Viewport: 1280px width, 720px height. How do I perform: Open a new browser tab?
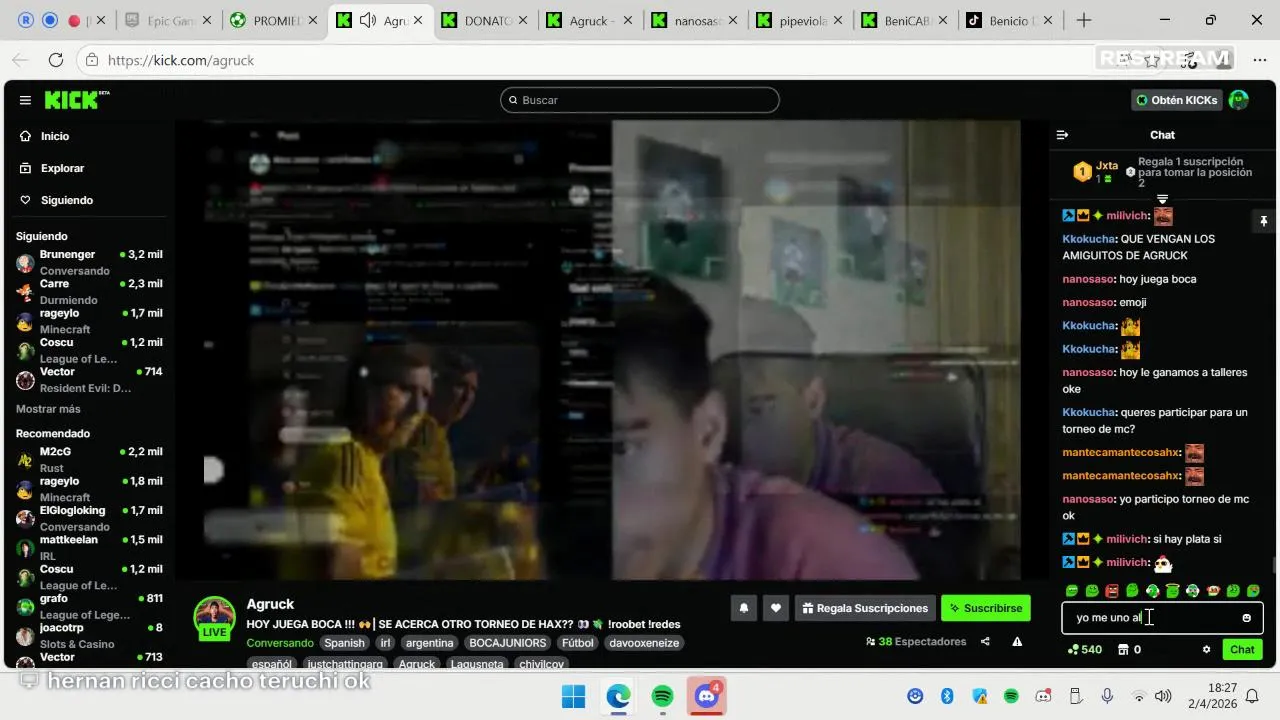coord(1084,20)
